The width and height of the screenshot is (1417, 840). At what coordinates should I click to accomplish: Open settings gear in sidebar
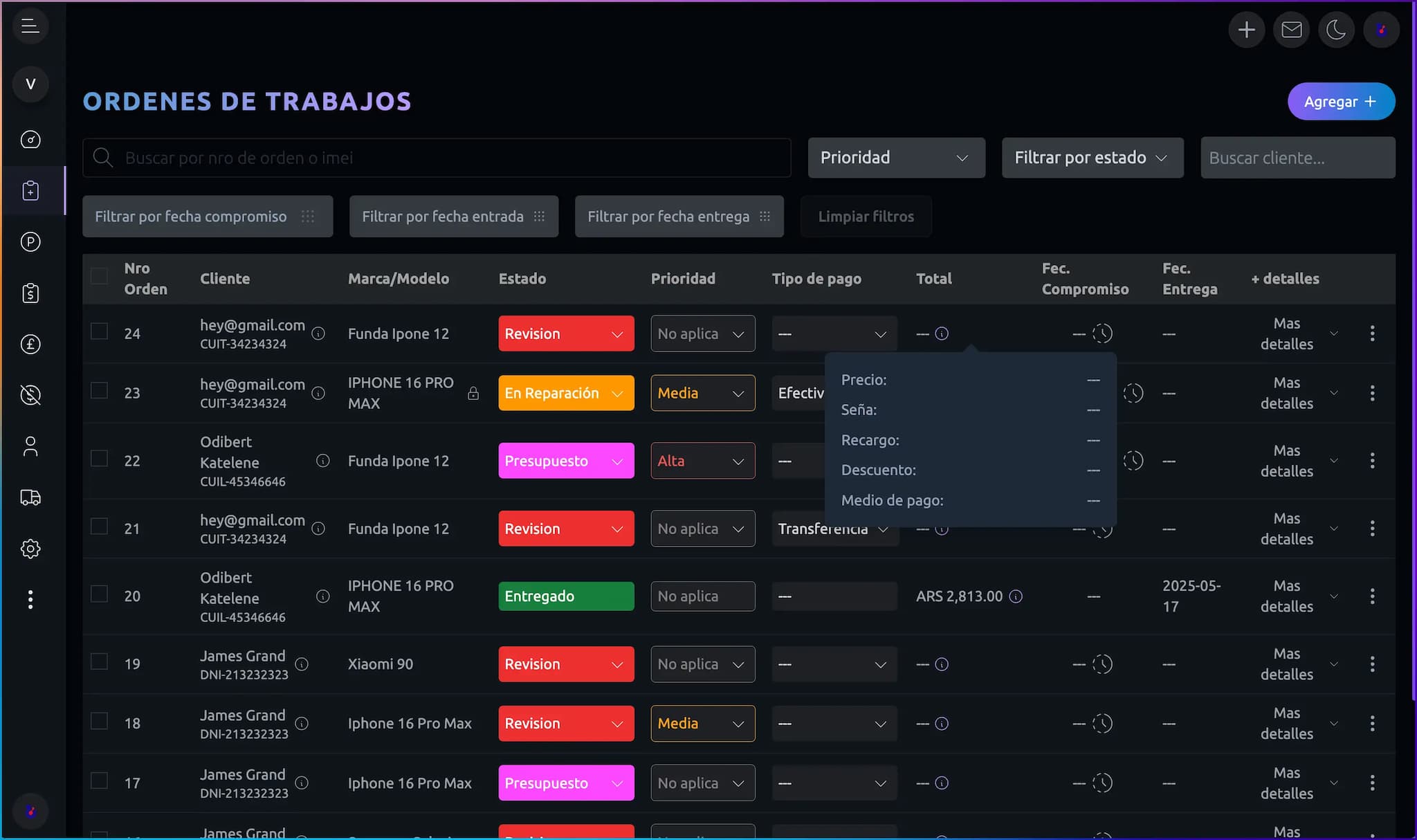pyautogui.click(x=30, y=549)
